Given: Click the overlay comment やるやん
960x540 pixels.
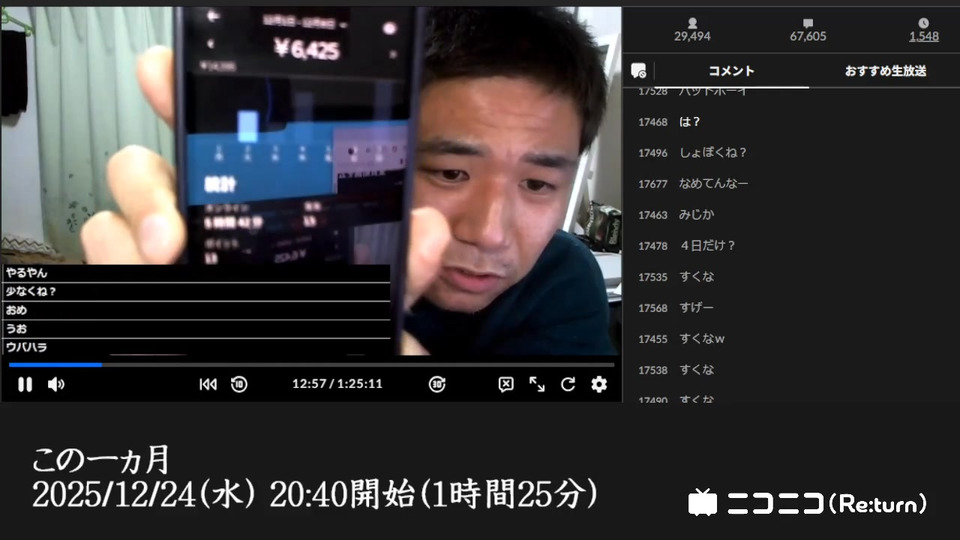Looking at the screenshot, I should 26,273.
